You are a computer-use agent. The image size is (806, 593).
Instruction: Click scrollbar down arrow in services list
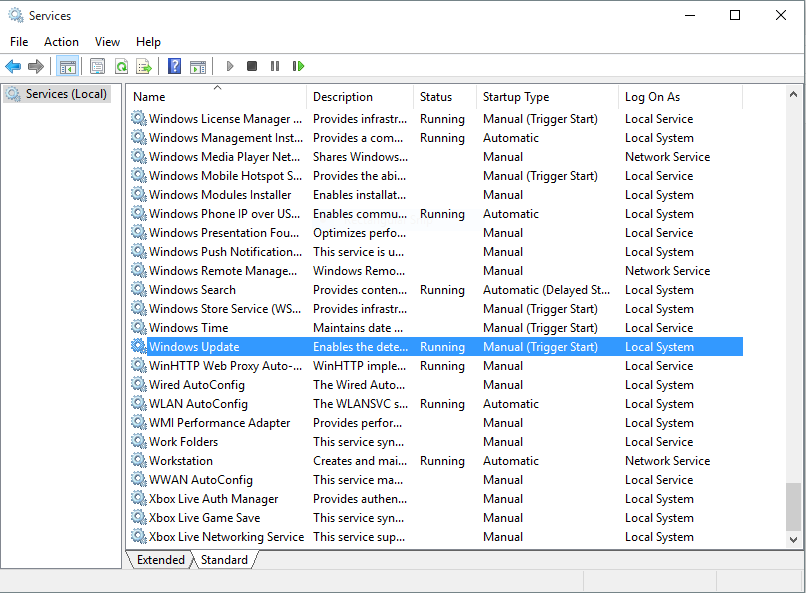coord(793,540)
